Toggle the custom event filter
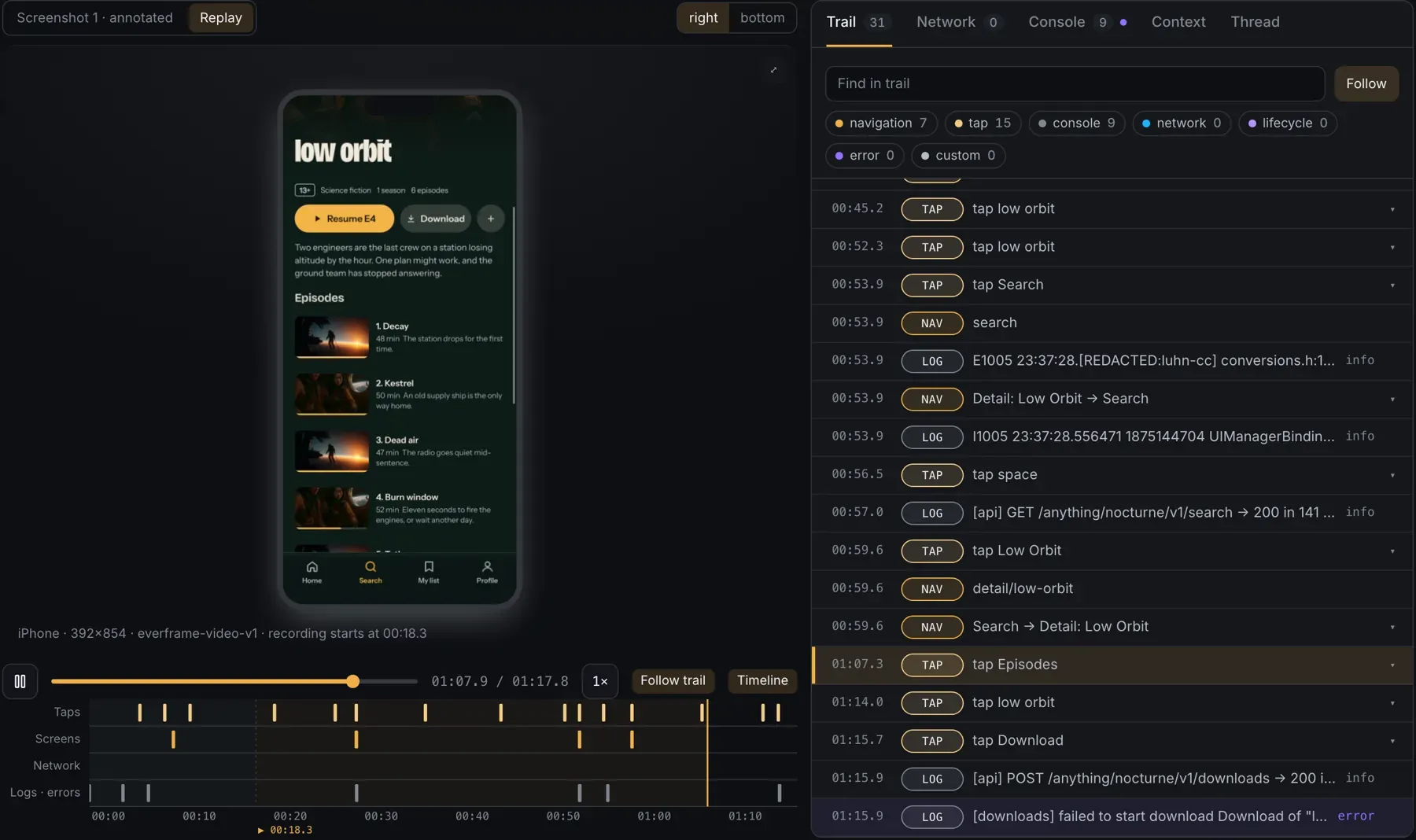The height and width of the screenshot is (840, 1416). 958,156
